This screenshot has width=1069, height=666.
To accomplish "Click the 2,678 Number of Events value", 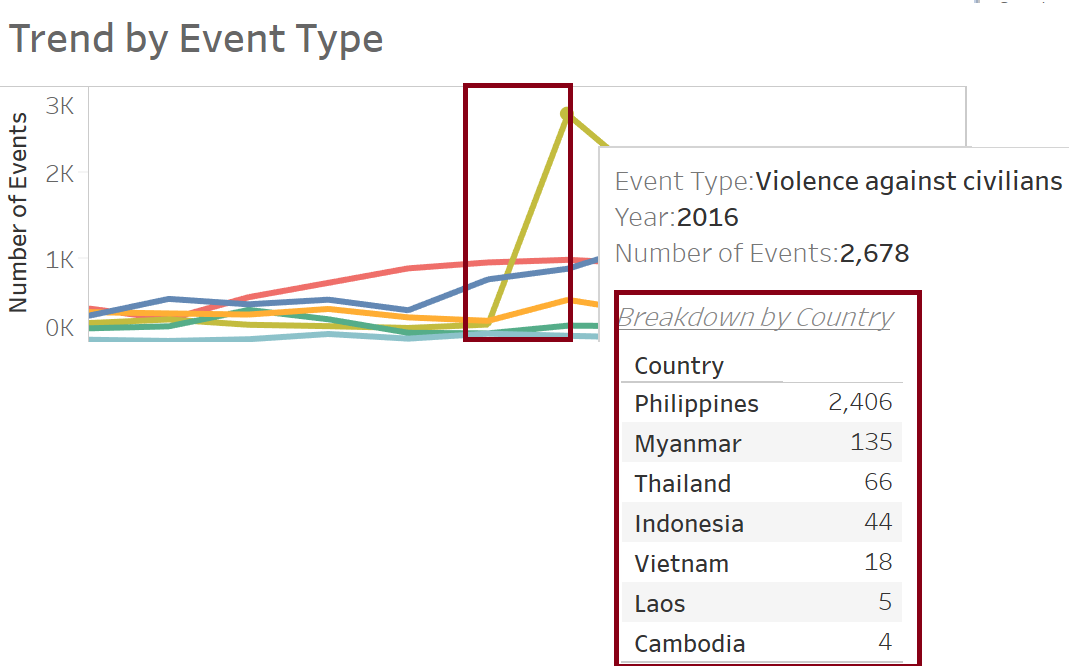I will (874, 253).
